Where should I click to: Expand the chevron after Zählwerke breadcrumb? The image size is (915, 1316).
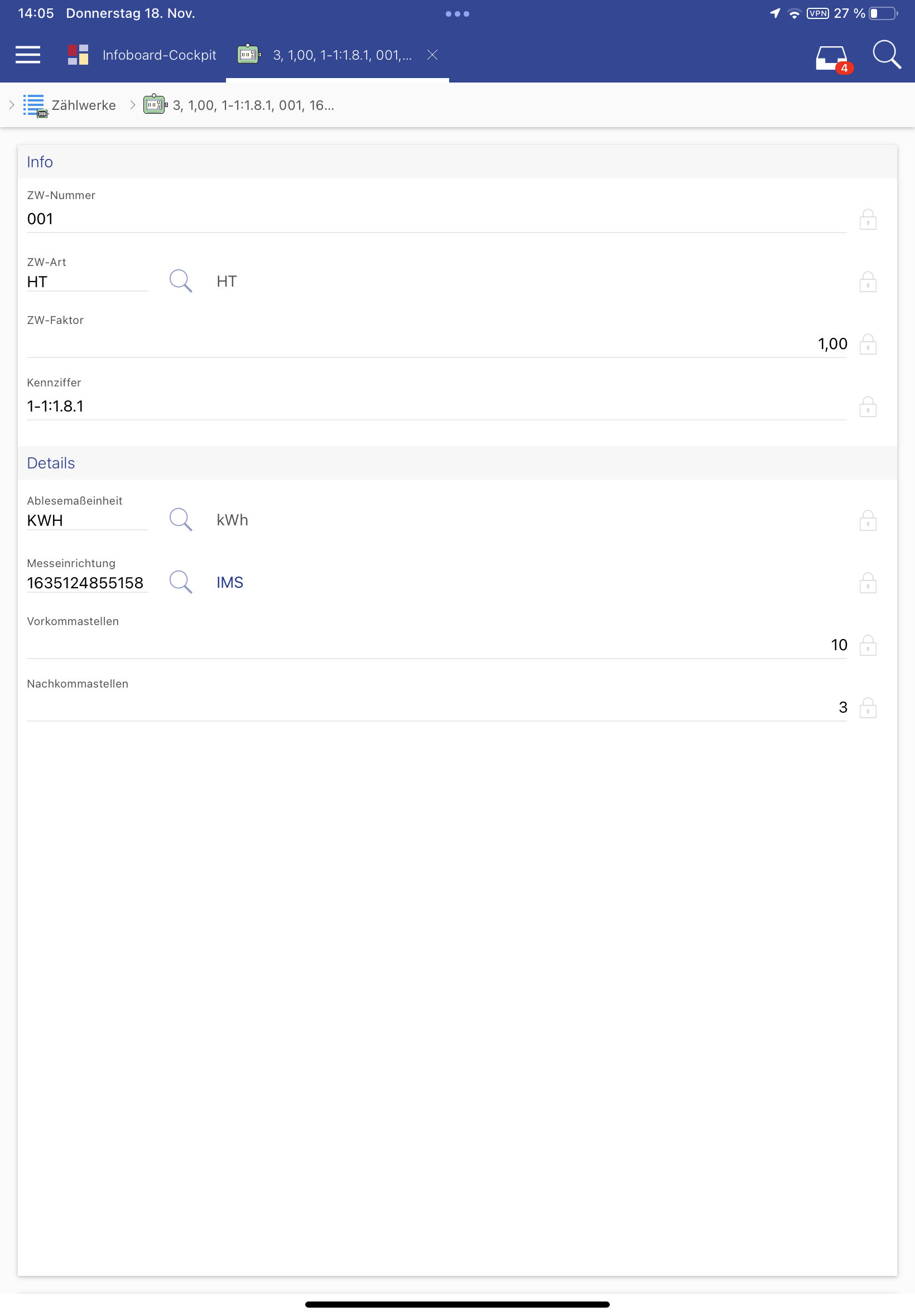pyautogui.click(x=132, y=105)
